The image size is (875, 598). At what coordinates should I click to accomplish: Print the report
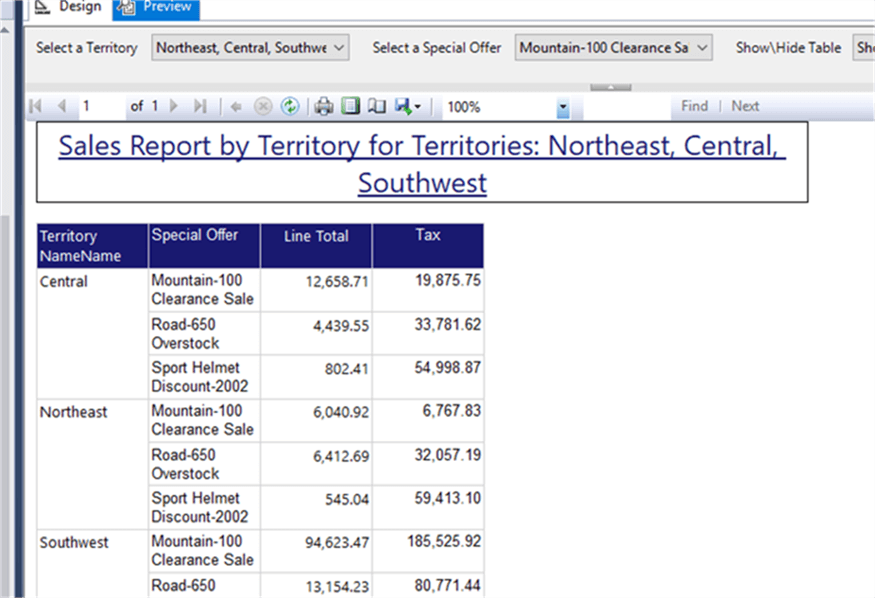click(x=324, y=106)
